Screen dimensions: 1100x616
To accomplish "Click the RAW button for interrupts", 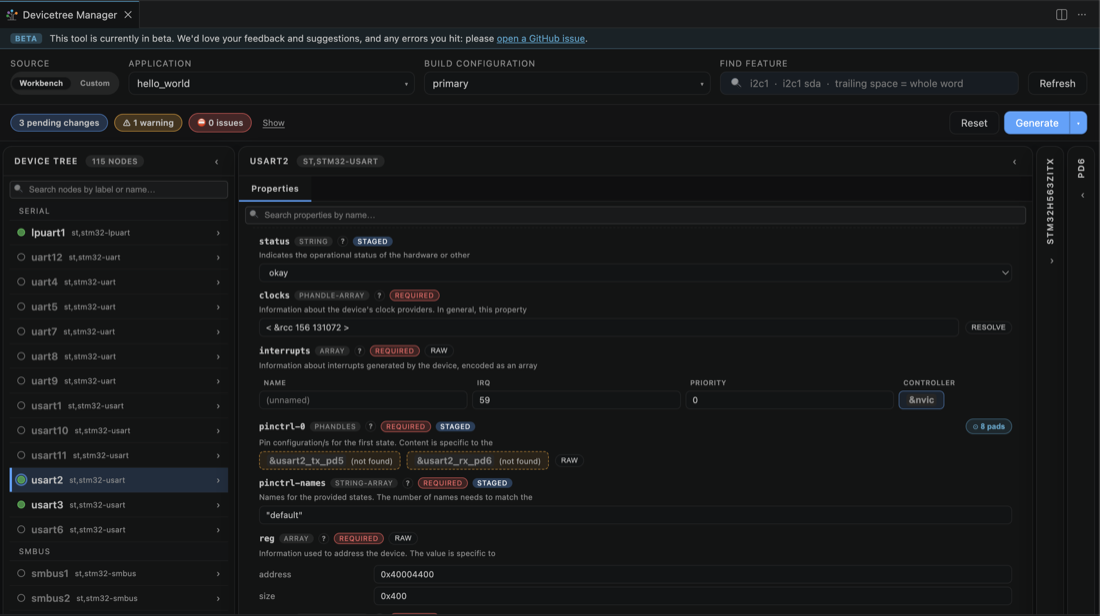I will [x=438, y=351].
